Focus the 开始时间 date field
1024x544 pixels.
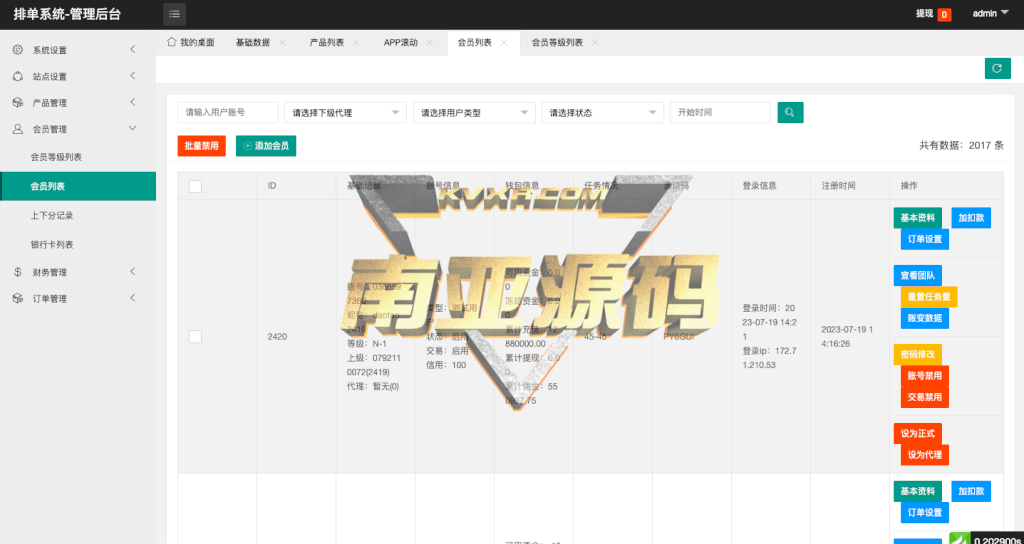[x=720, y=112]
